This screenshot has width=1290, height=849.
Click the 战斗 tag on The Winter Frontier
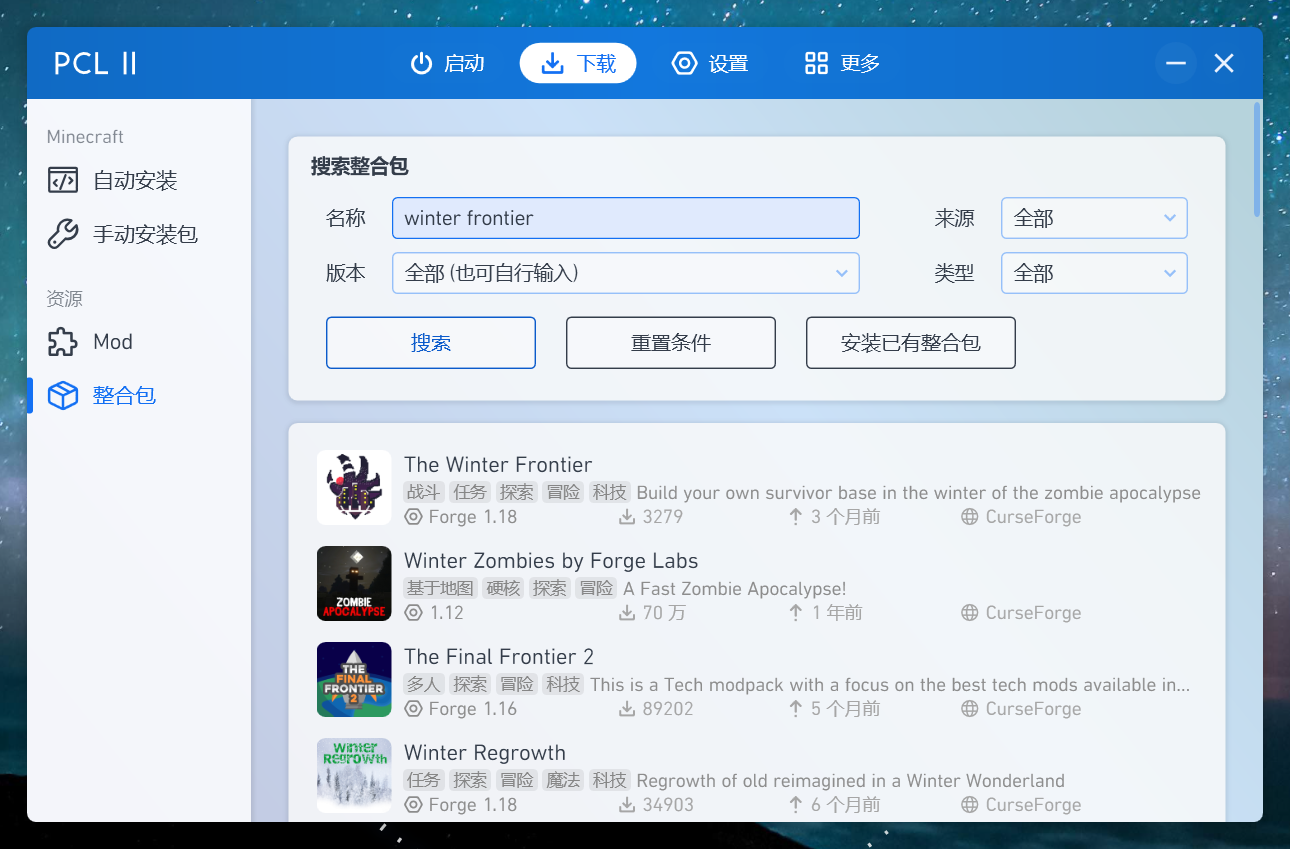coord(424,493)
